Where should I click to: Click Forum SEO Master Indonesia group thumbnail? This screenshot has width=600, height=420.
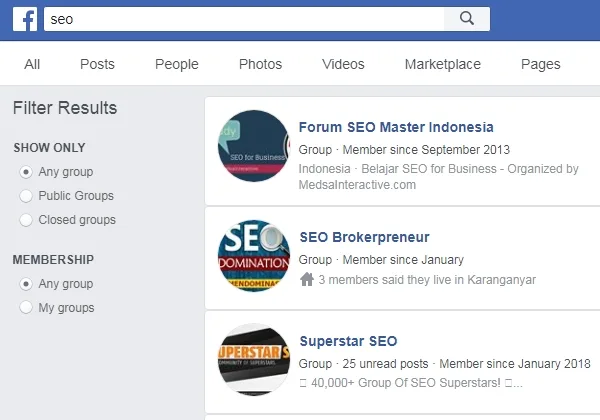(254, 146)
